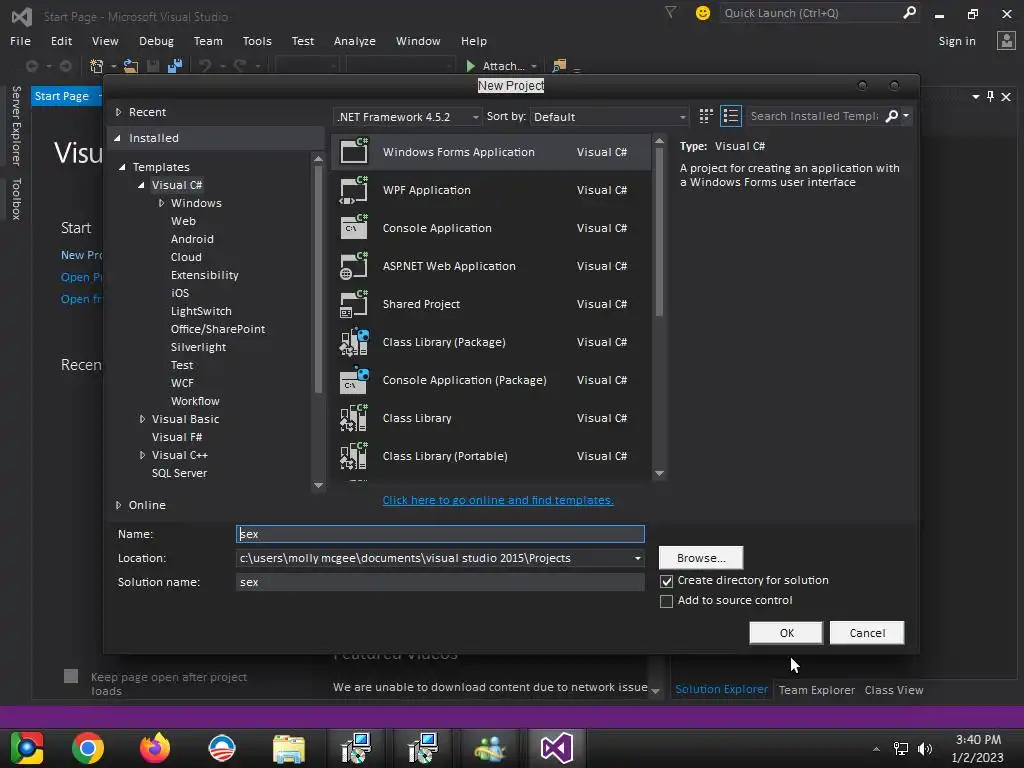Switch to the Team Explorer tab

pyautogui.click(x=816, y=690)
